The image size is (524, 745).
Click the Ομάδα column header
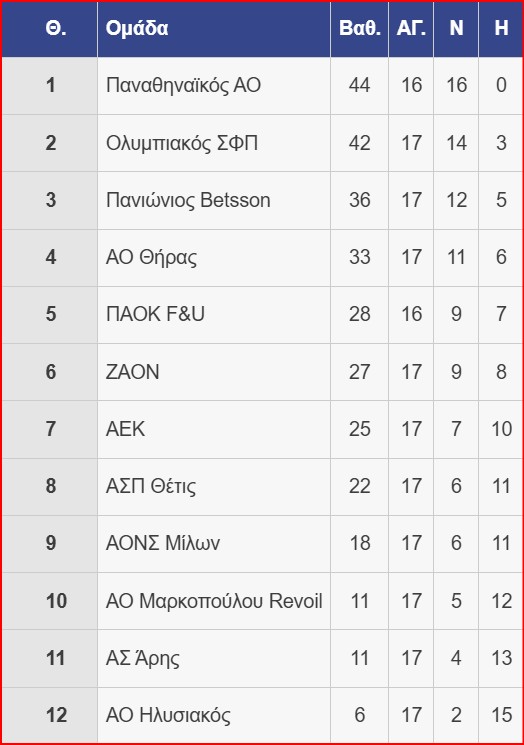click(137, 28)
